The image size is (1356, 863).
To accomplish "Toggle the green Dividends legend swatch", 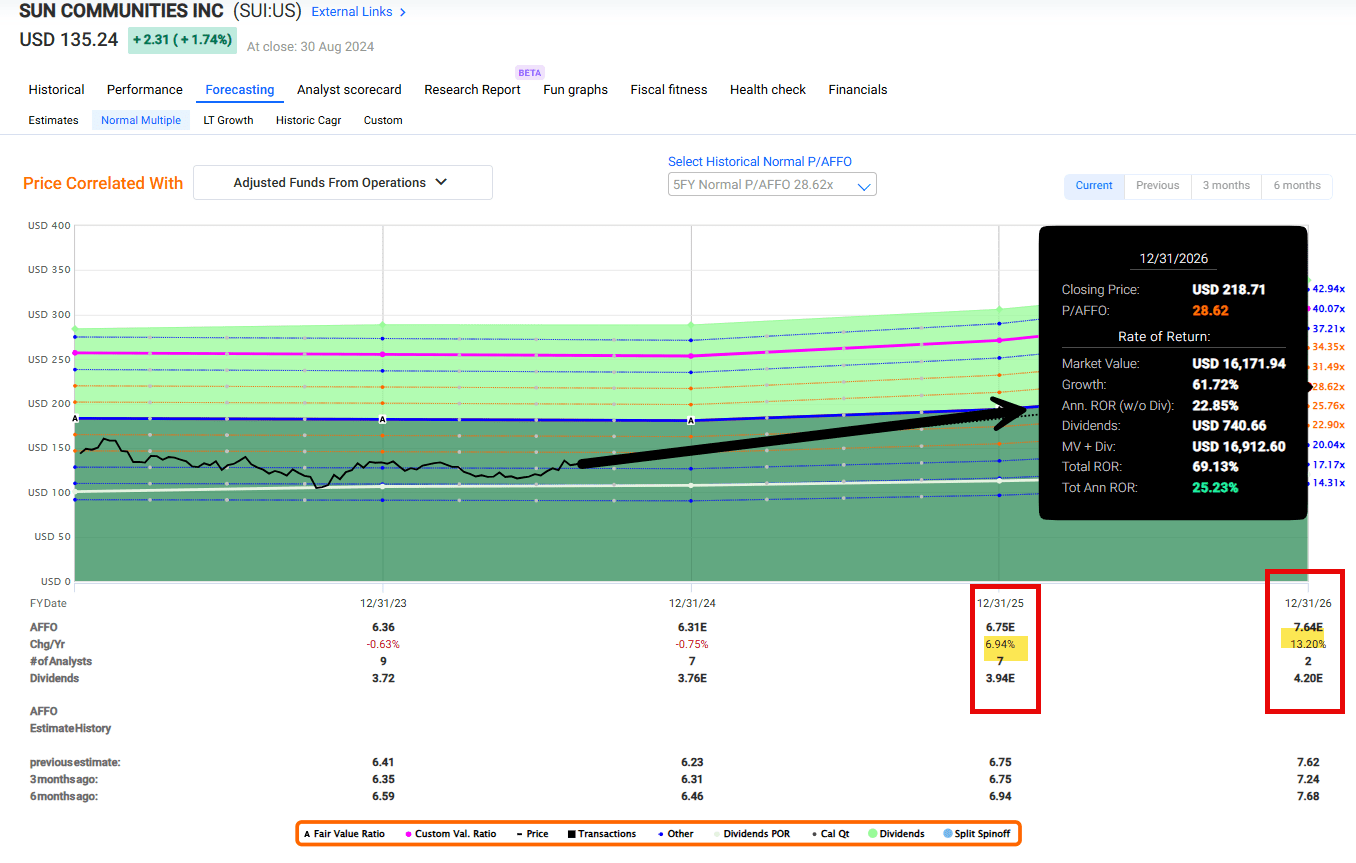I will click(x=872, y=834).
